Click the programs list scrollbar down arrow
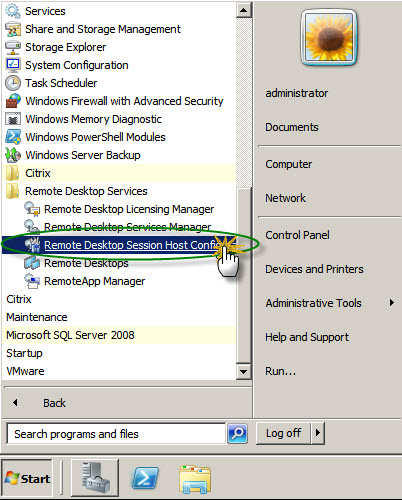 (244, 371)
